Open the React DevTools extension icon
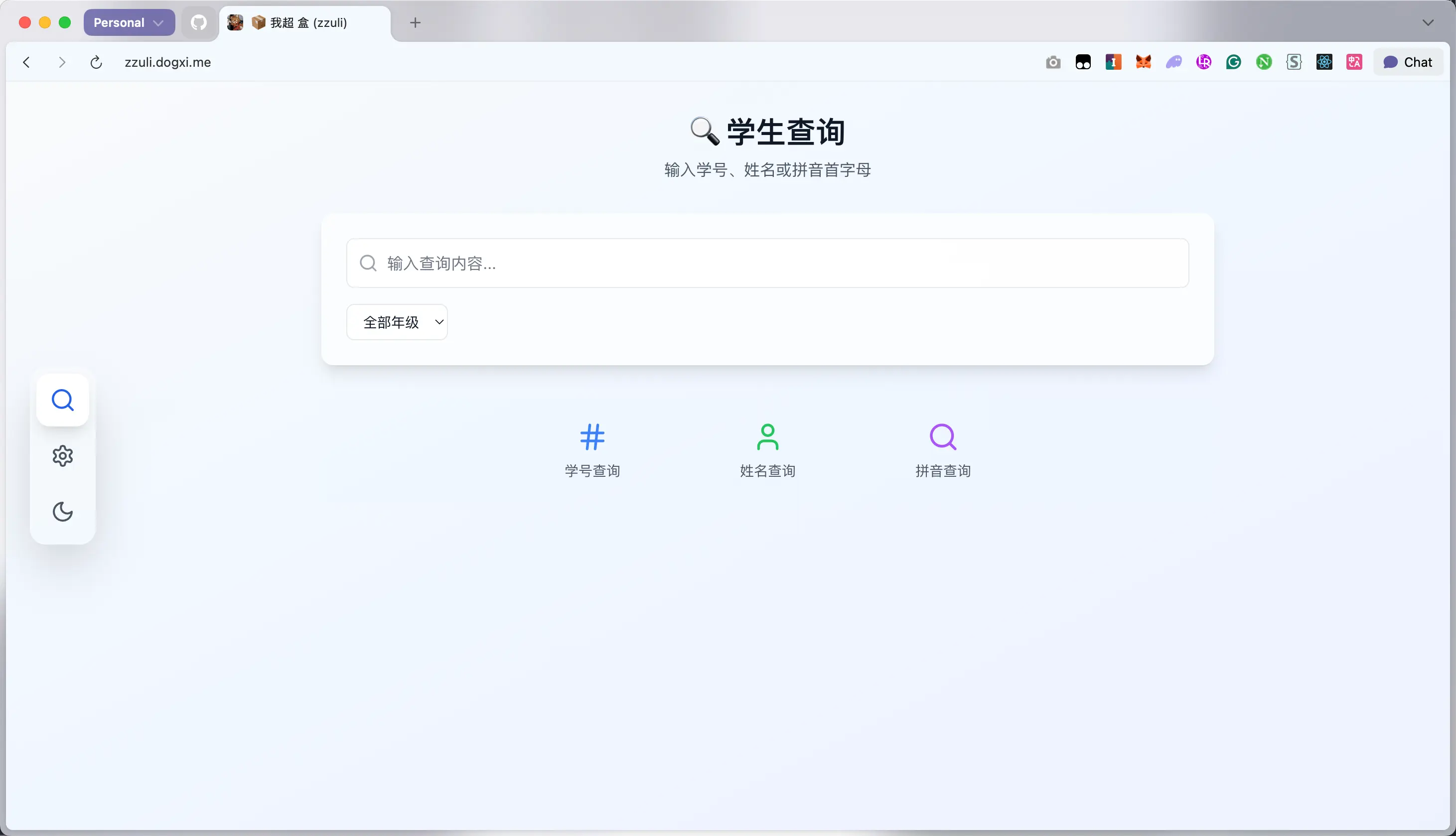This screenshot has height=836, width=1456. click(1324, 62)
